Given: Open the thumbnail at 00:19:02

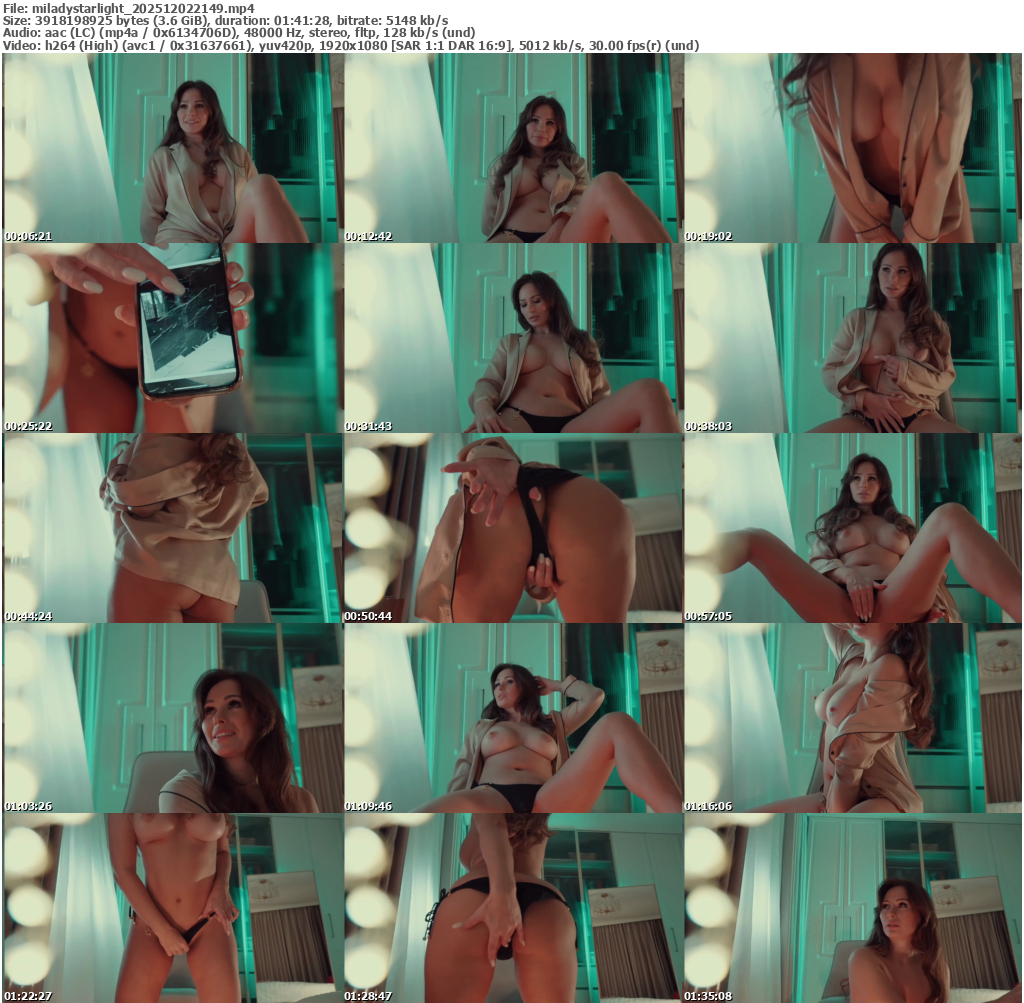Looking at the screenshot, I should [852, 148].
